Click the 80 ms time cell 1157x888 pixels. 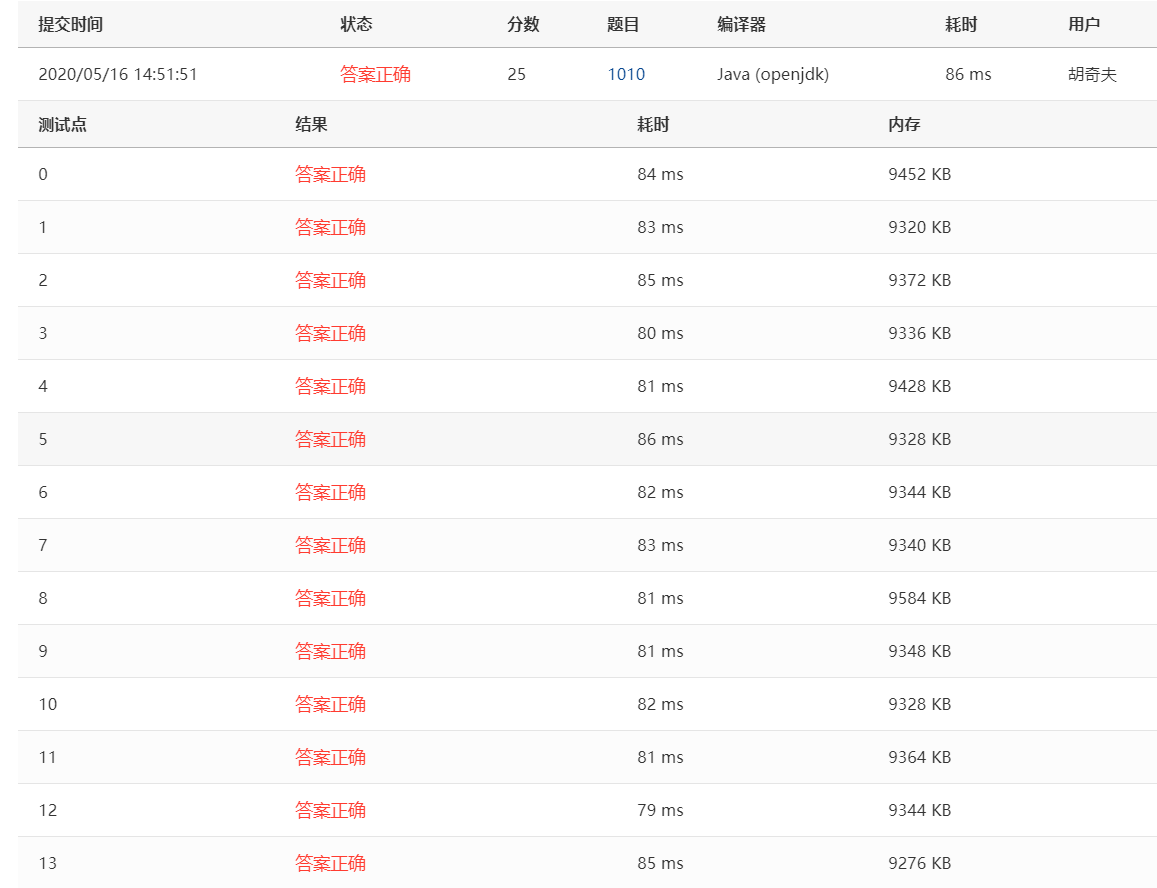pos(660,334)
